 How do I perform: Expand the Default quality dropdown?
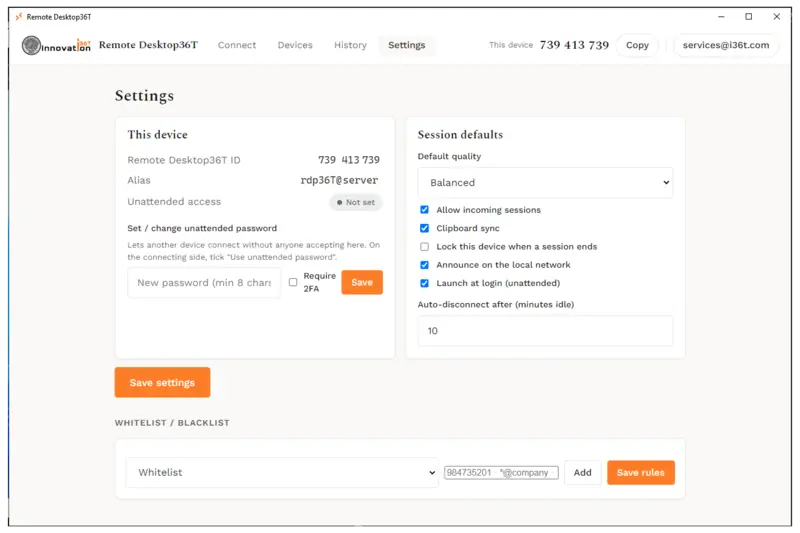click(x=545, y=183)
